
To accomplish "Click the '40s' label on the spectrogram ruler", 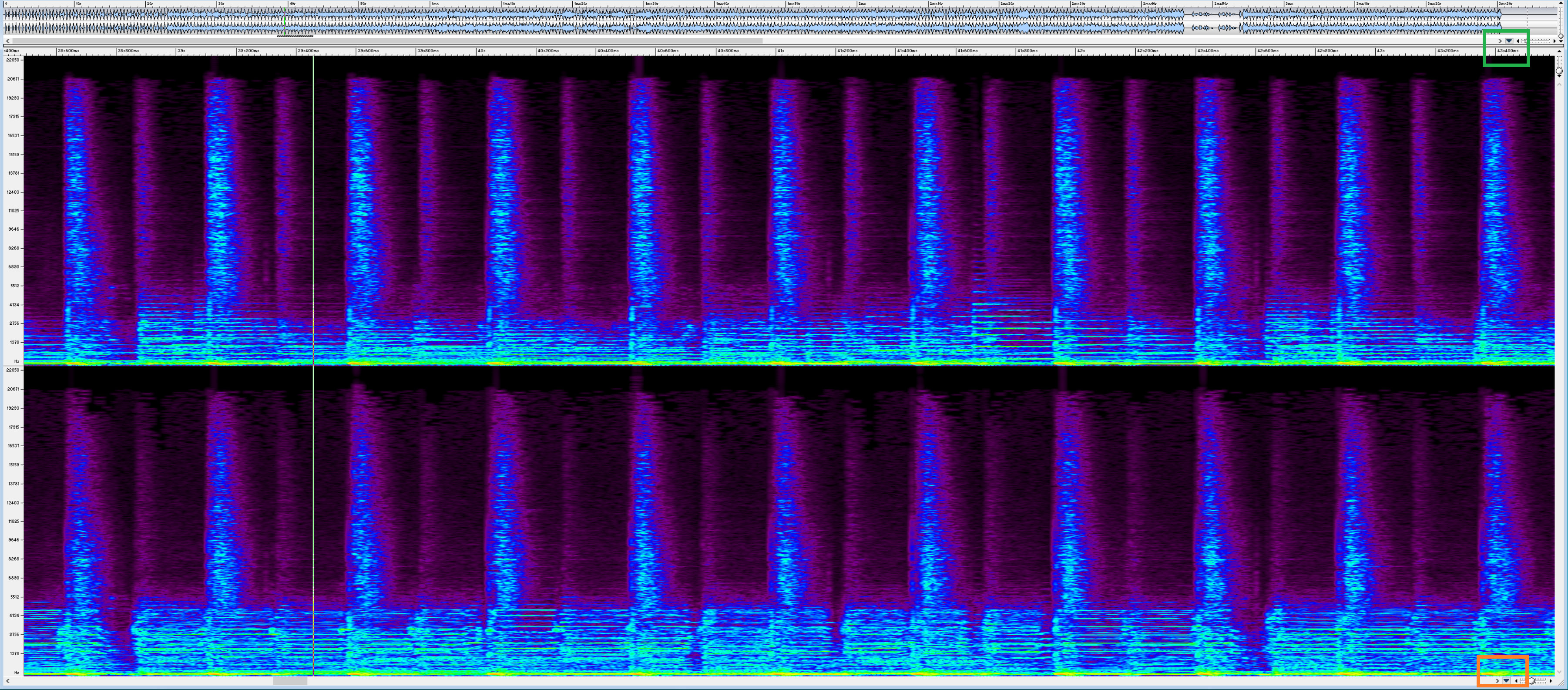I will (x=481, y=50).
